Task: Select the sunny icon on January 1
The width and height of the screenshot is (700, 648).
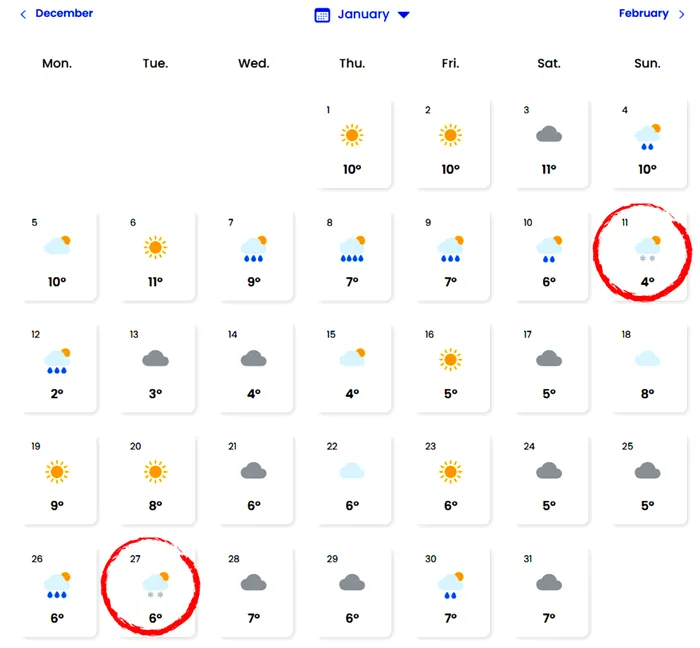Action: click(x=352, y=135)
